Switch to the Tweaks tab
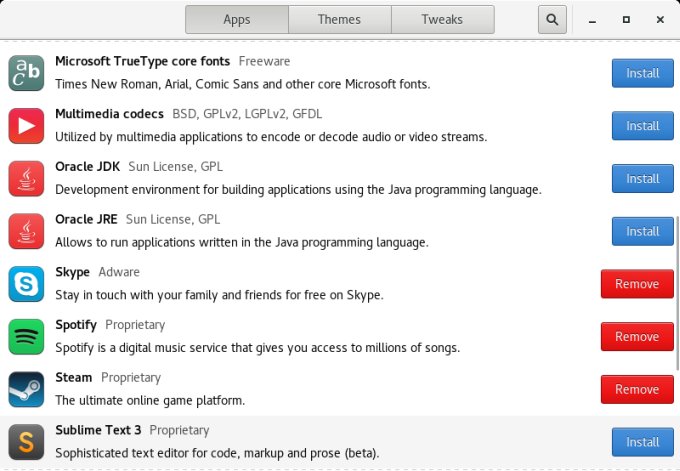 tap(442, 19)
